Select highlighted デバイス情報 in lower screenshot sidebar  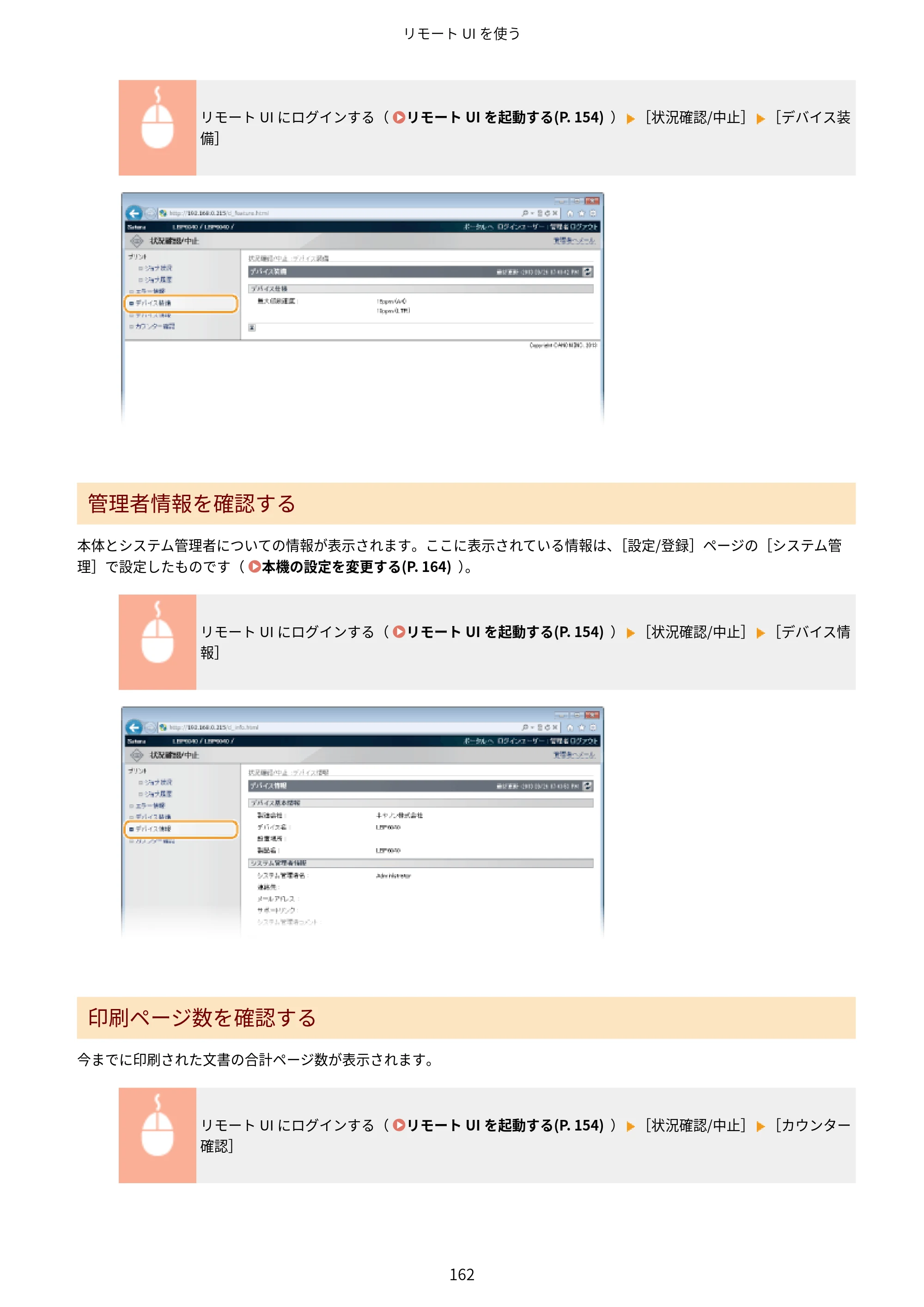[181, 829]
